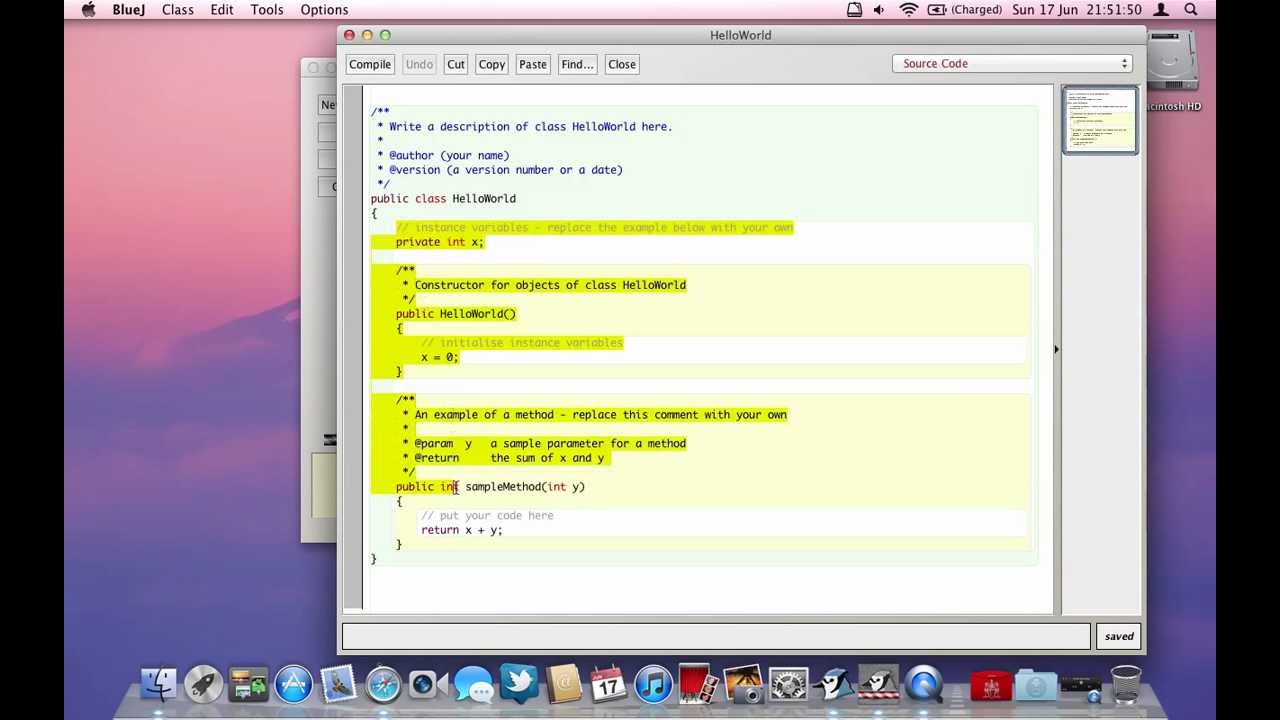
Task: Open Photo Booth in dock
Action: [698, 685]
